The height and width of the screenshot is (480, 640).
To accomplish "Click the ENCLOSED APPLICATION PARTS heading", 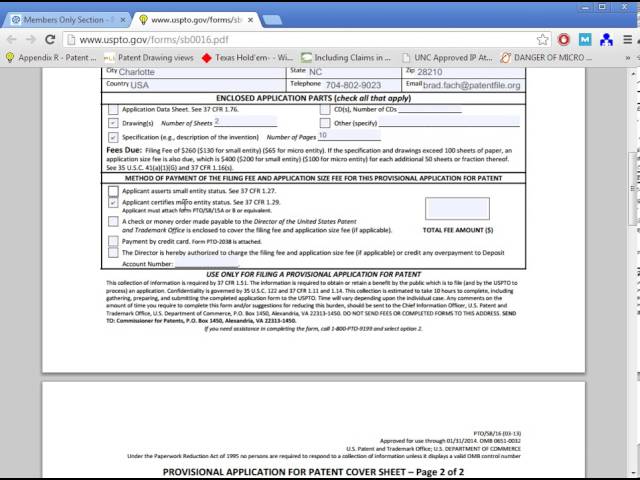I will pos(313,98).
